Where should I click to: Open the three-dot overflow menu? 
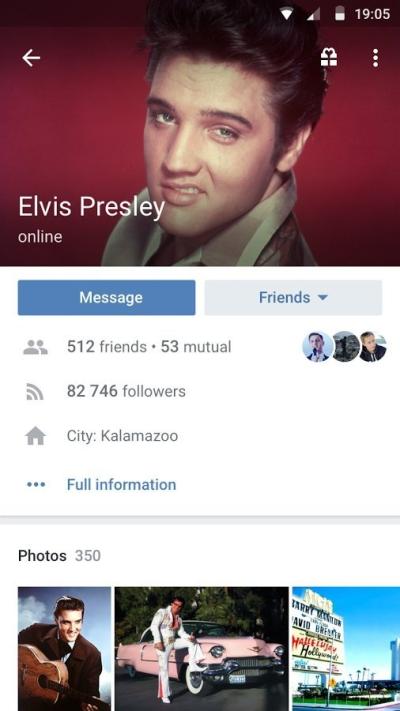[x=375, y=58]
